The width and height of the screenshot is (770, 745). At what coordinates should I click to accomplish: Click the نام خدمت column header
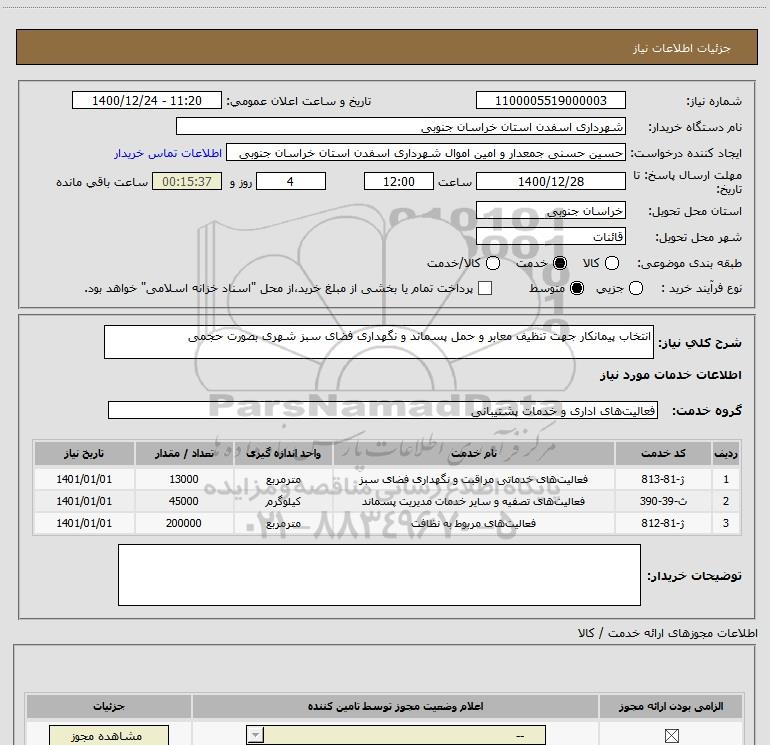pos(473,453)
